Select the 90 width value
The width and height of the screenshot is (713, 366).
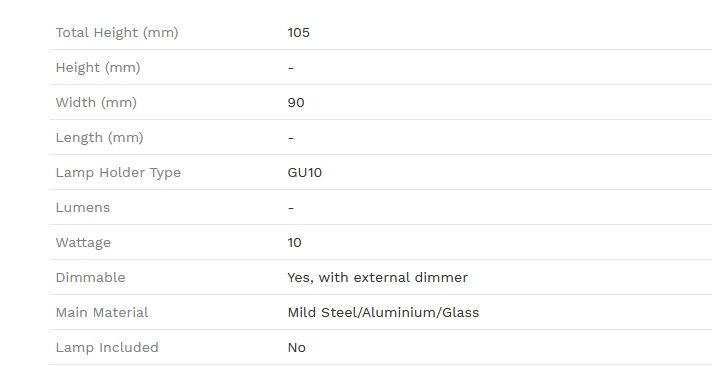coord(296,103)
